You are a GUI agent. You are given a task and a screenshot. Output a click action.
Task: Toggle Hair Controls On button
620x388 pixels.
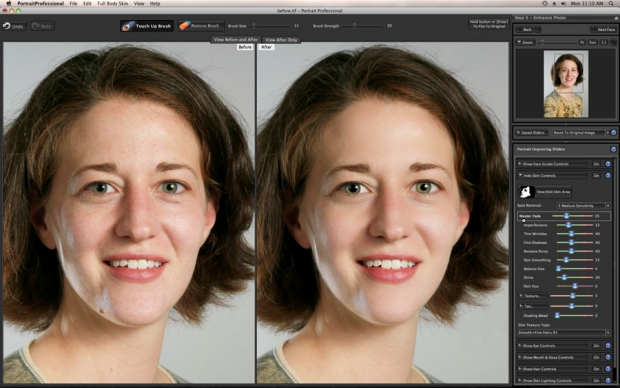(x=596, y=369)
